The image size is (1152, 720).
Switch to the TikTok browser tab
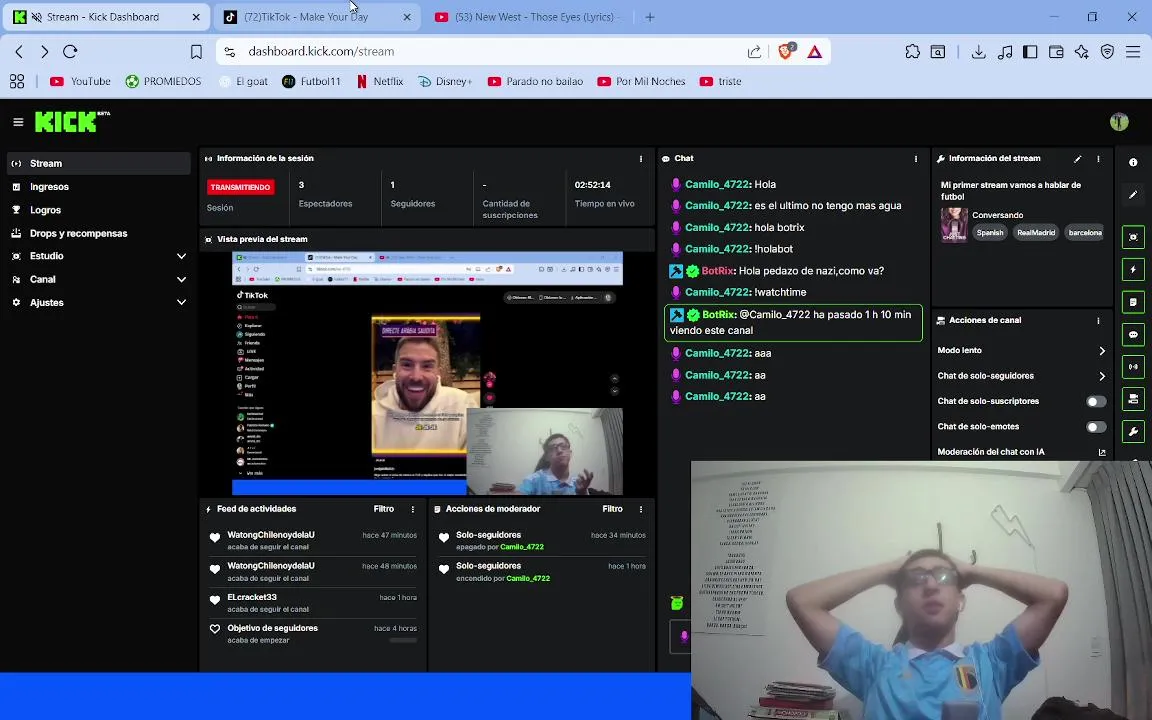316,17
